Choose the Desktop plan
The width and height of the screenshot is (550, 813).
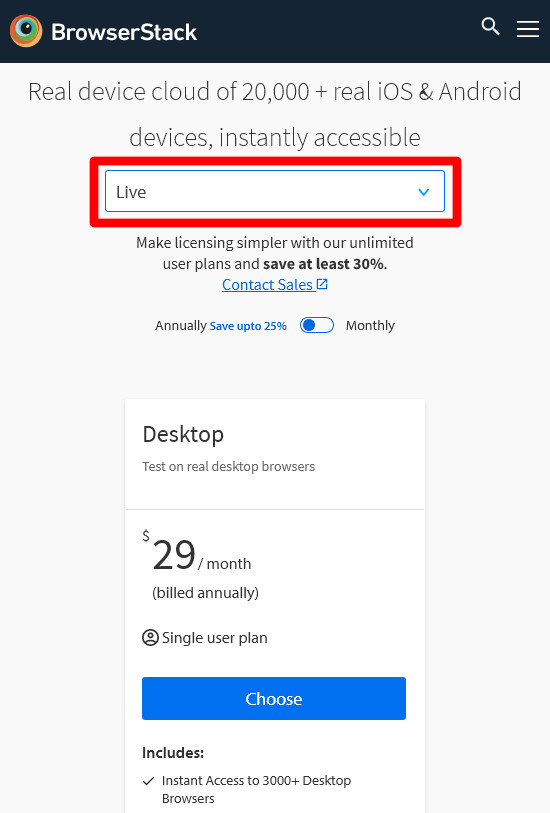pyautogui.click(x=274, y=698)
